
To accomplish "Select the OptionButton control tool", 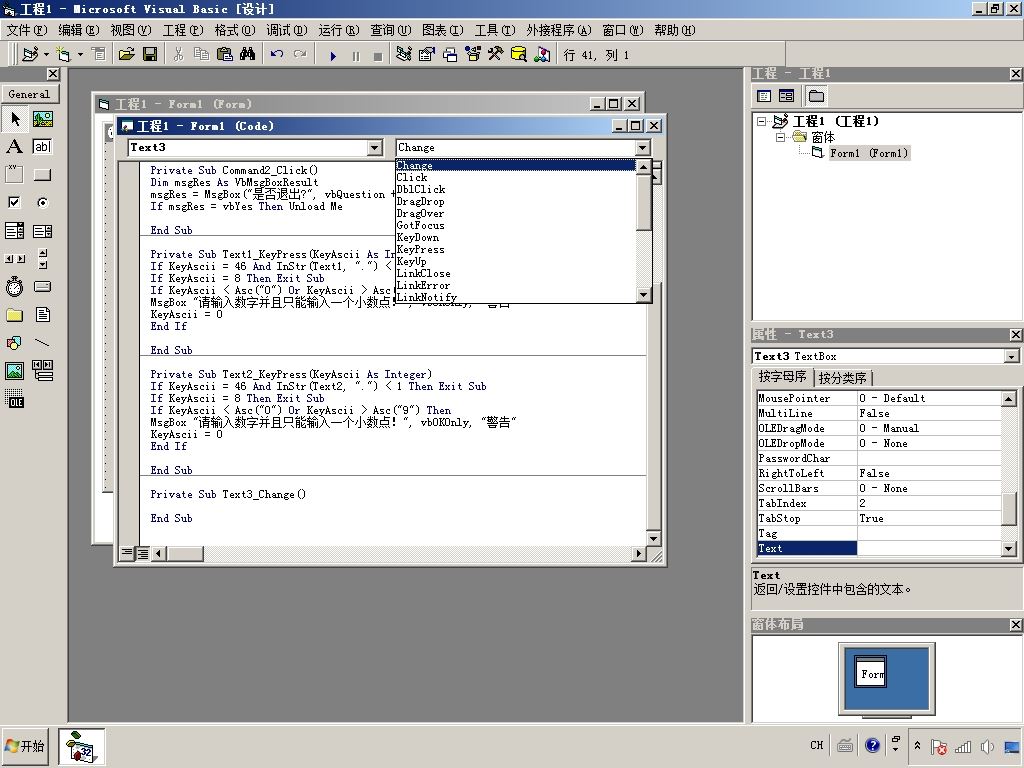I will click(x=42, y=202).
